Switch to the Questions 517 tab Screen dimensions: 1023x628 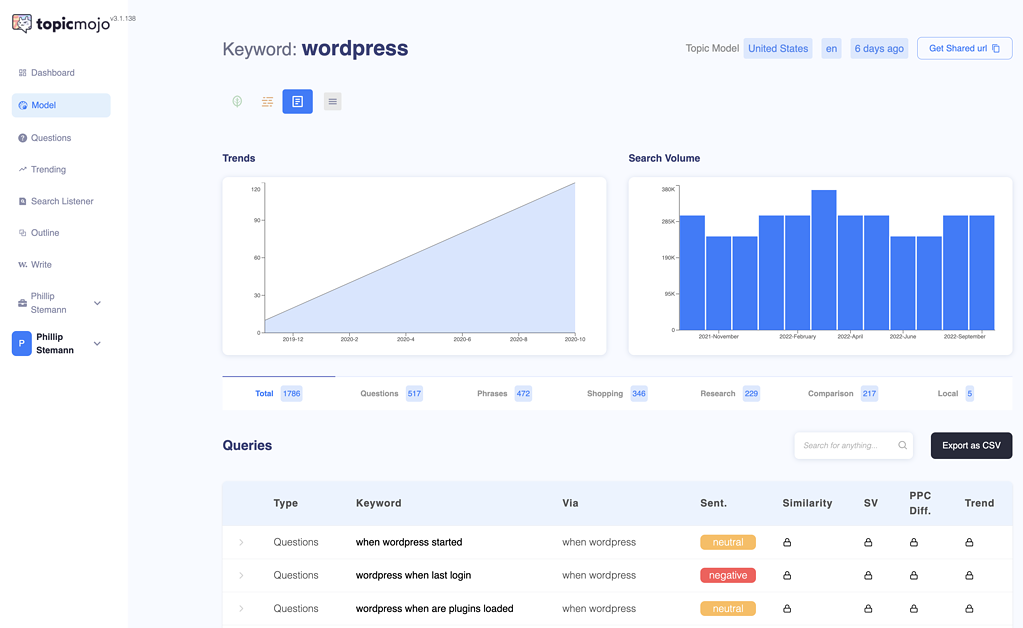[x=391, y=393]
